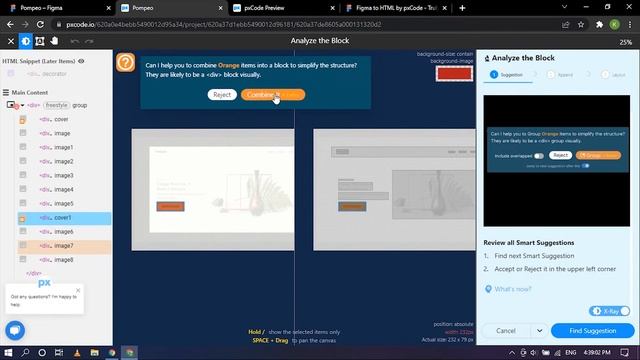Open the browser extensions puzzle icon
The width and height of the screenshot is (640, 360).
[599, 25]
